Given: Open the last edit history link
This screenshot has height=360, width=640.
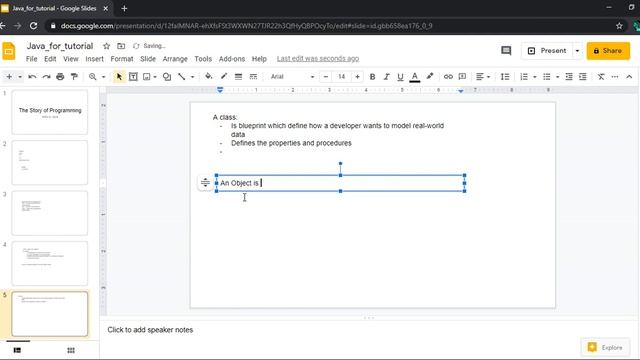Looking at the screenshot, I should click(318, 59).
